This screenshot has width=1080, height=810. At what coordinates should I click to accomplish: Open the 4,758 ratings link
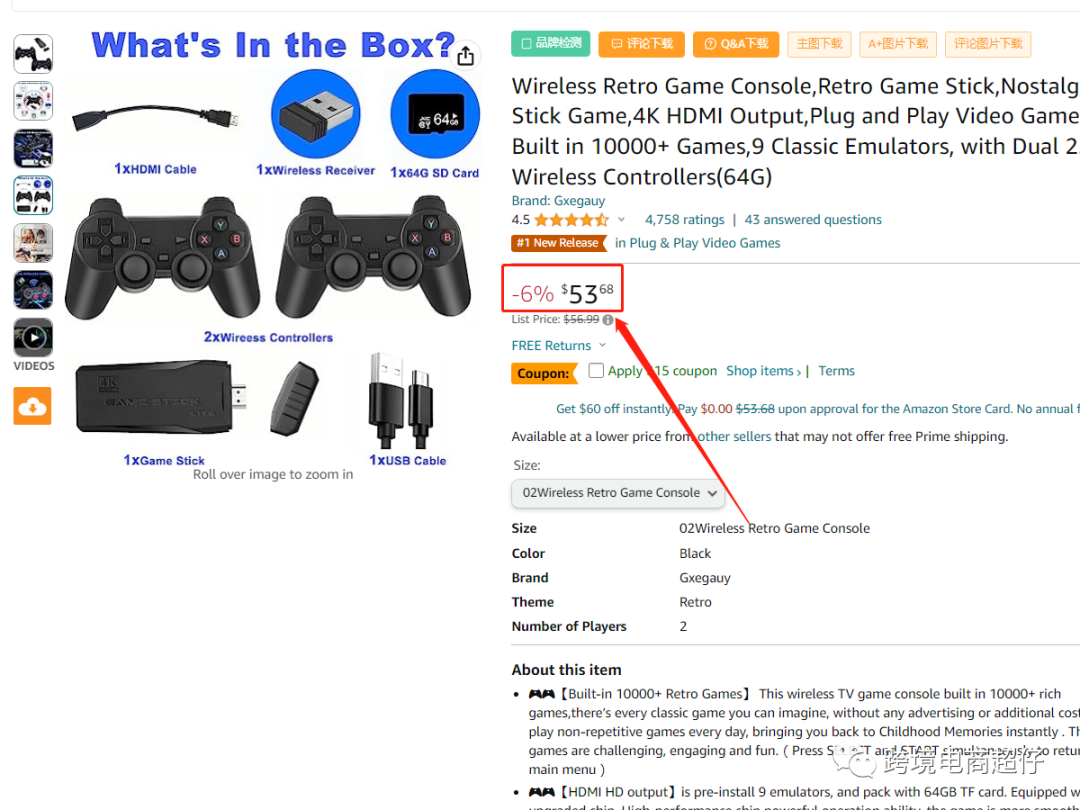pos(685,220)
